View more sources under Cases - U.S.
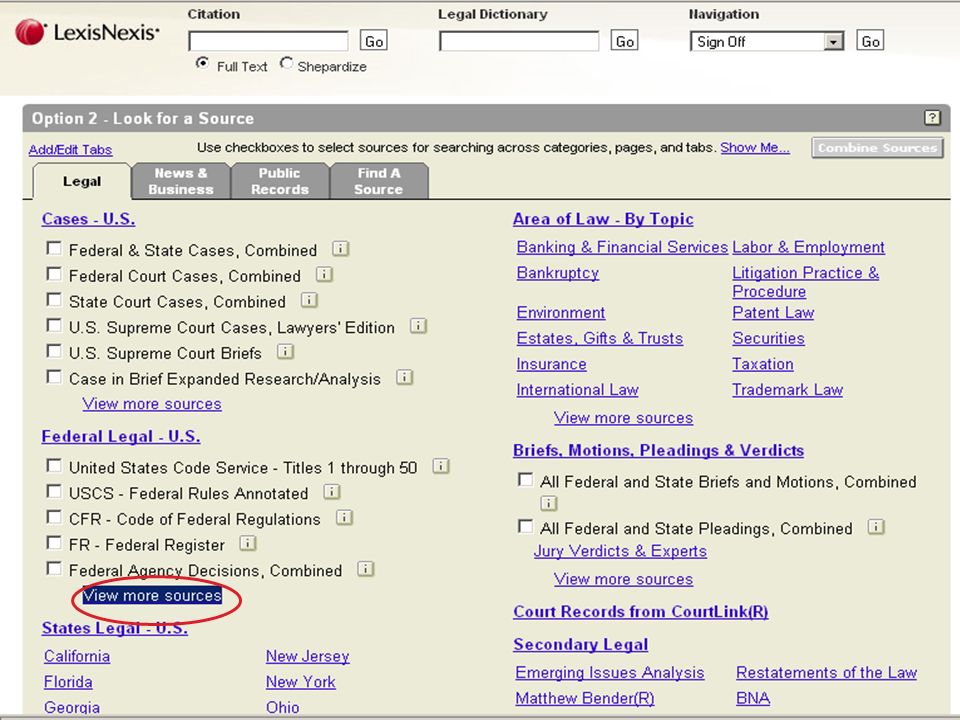960x720 pixels. 152,404
